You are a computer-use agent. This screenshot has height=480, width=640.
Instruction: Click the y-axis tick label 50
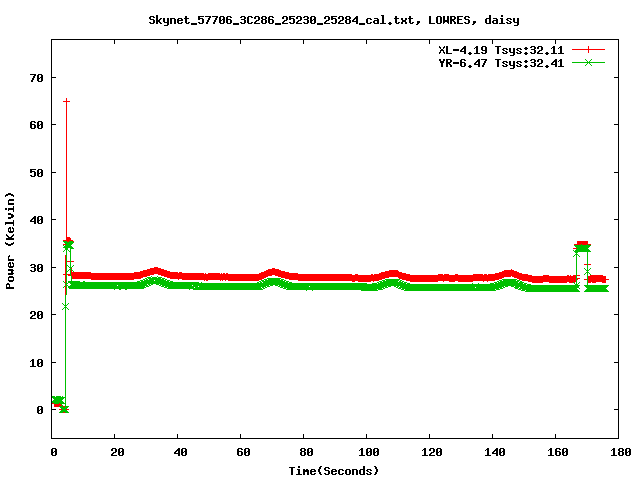point(36,173)
